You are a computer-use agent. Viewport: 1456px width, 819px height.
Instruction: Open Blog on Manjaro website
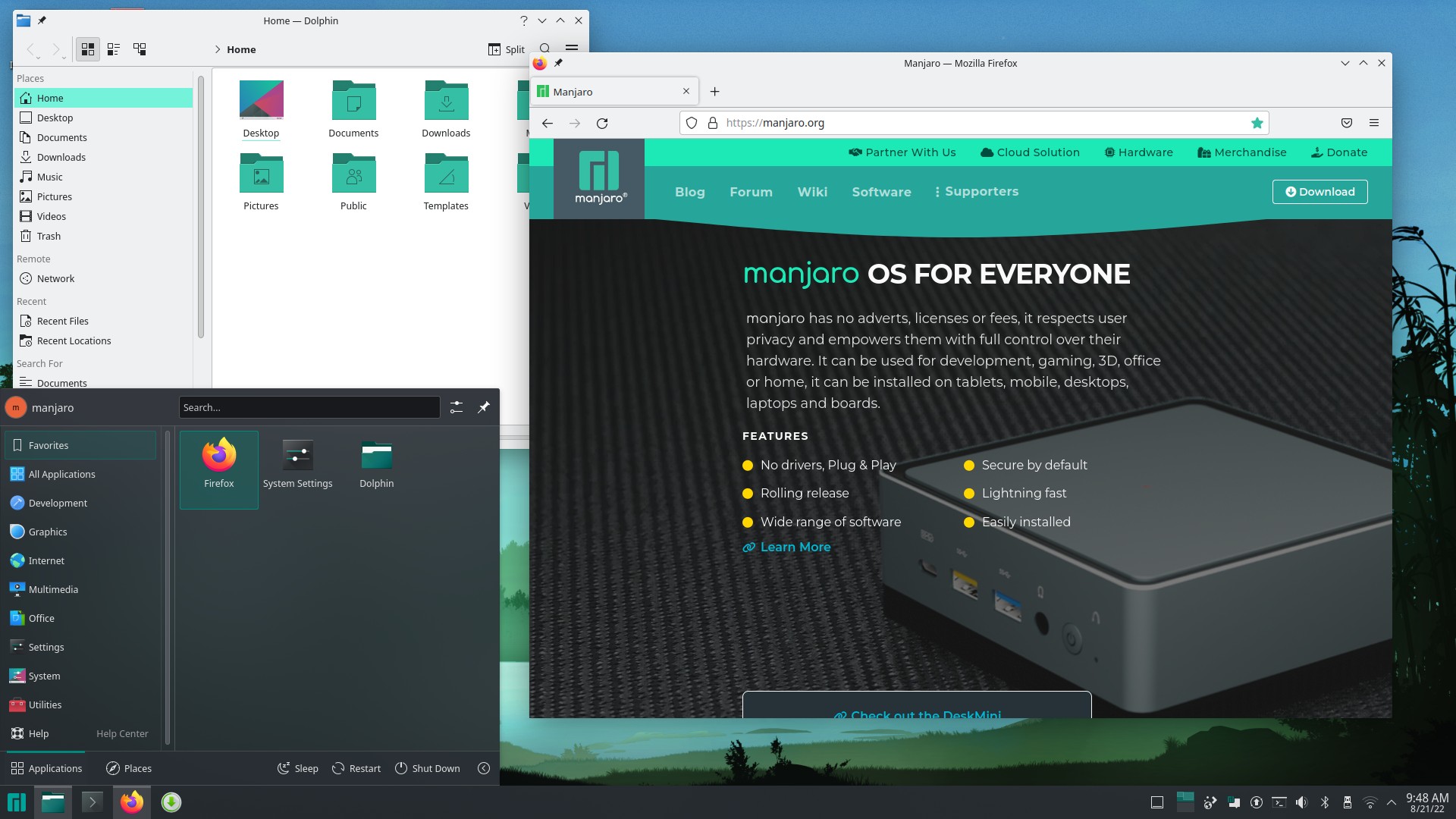click(x=690, y=192)
